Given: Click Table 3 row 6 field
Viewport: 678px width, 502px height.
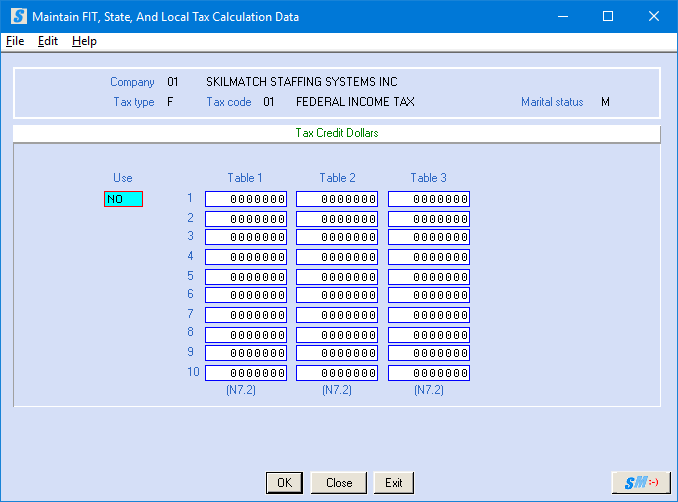Looking at the screenshot, I should point(429,295).
